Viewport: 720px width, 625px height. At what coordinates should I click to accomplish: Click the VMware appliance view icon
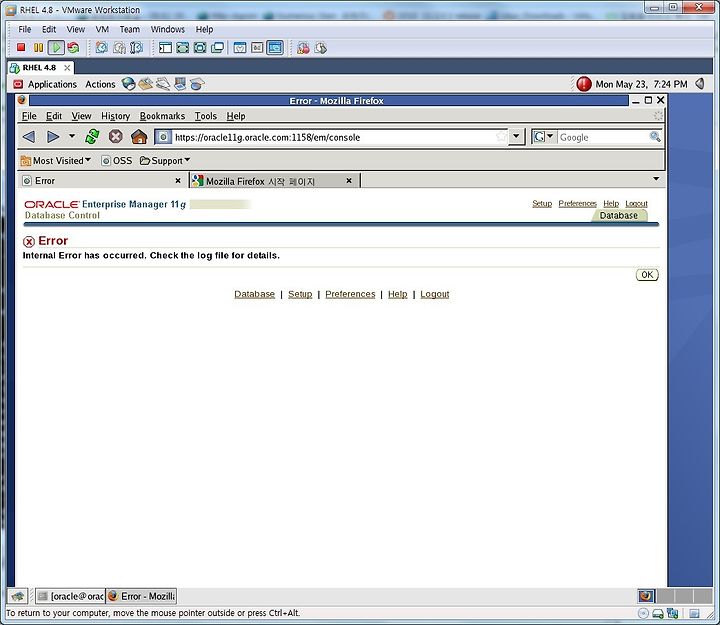(257, 47)
